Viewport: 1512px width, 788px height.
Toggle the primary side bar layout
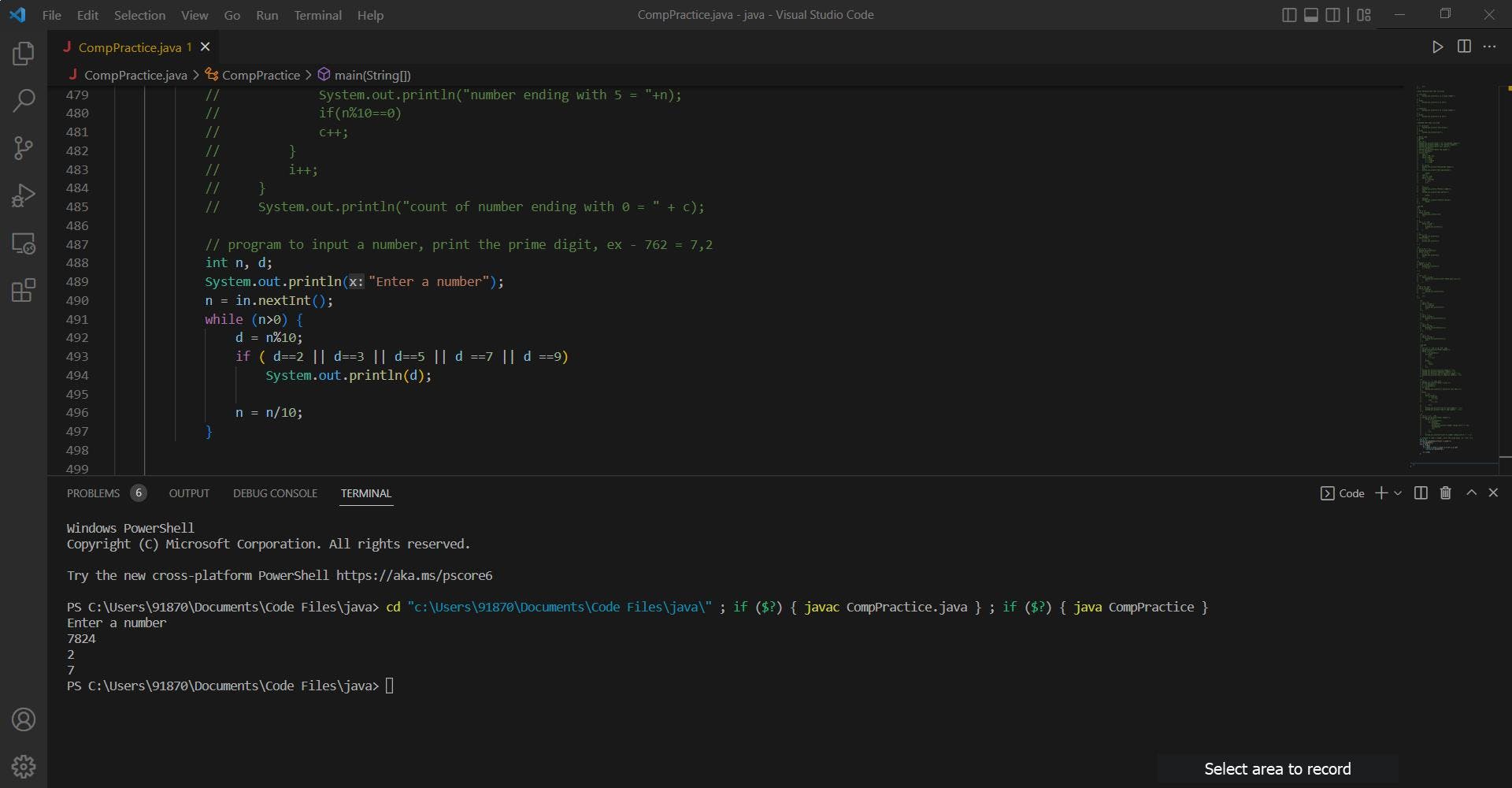click(1289, 15)
